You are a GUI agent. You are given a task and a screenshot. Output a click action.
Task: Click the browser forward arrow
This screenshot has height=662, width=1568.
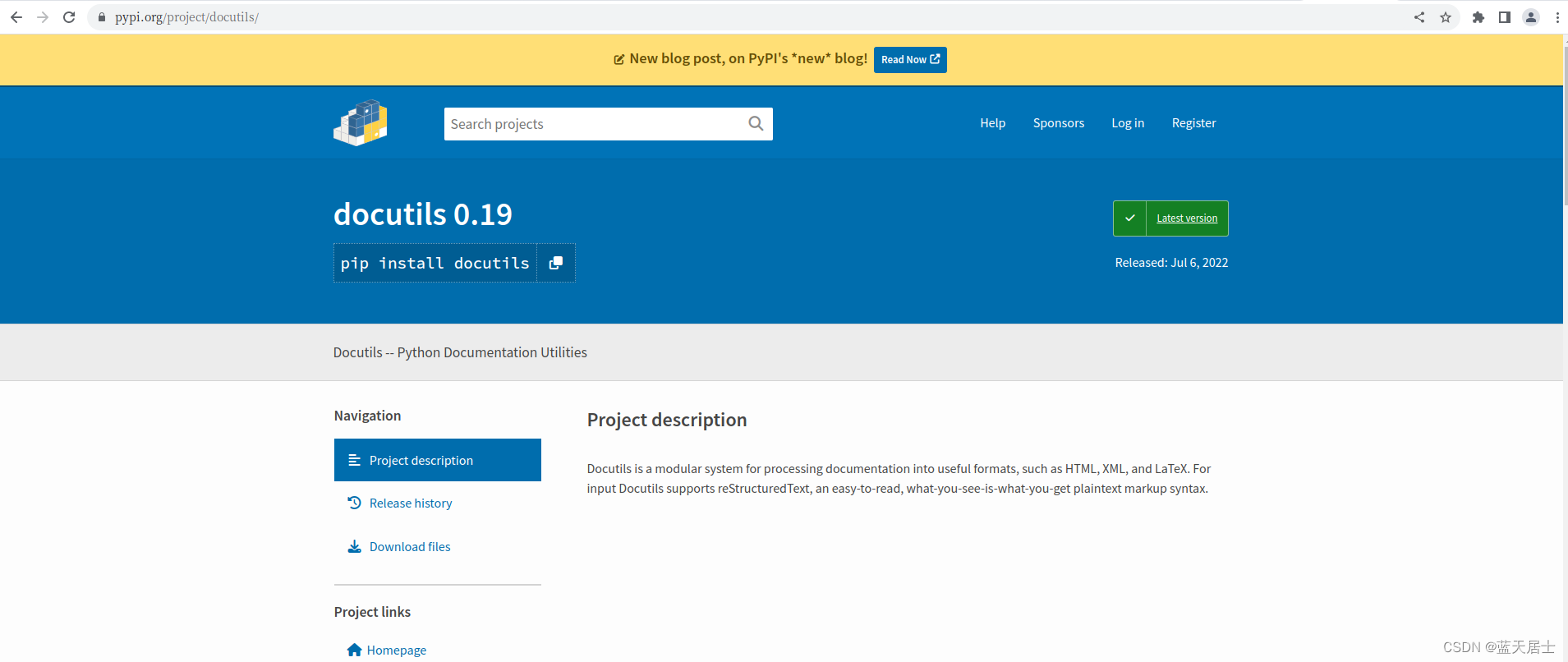click(x=43, y=16)
